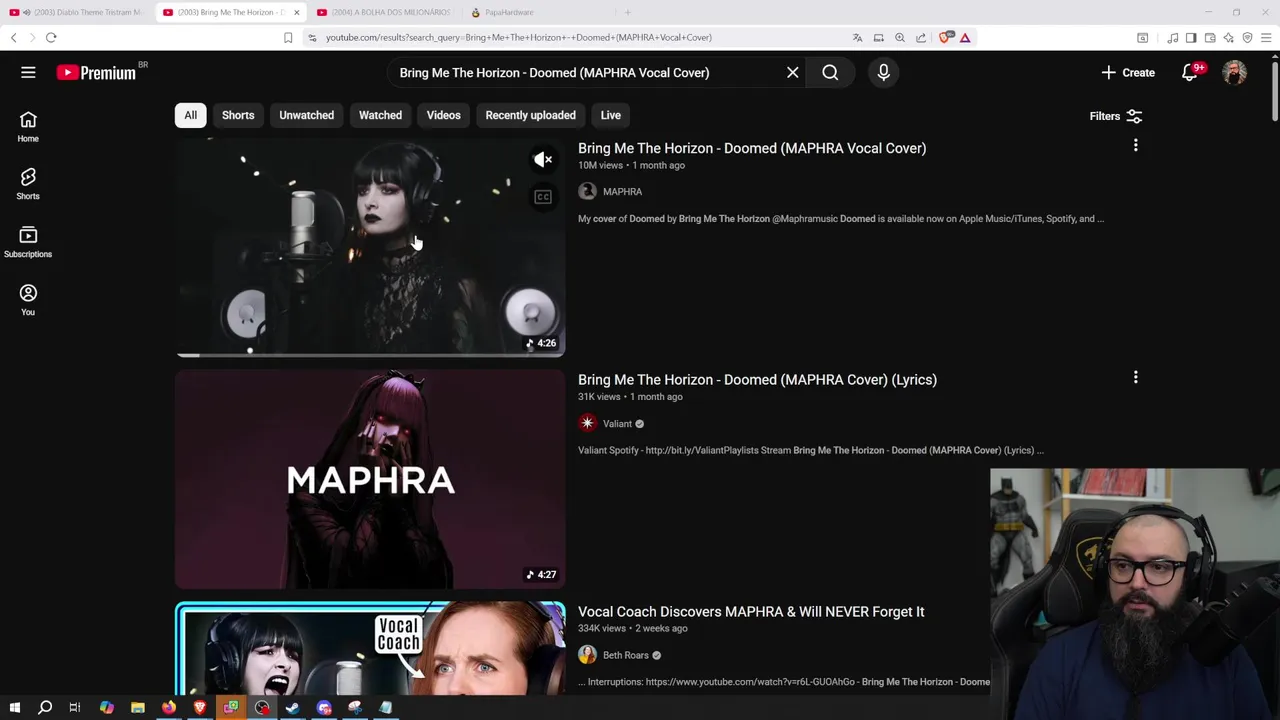Reload the page in the browser

click(51, 37)
